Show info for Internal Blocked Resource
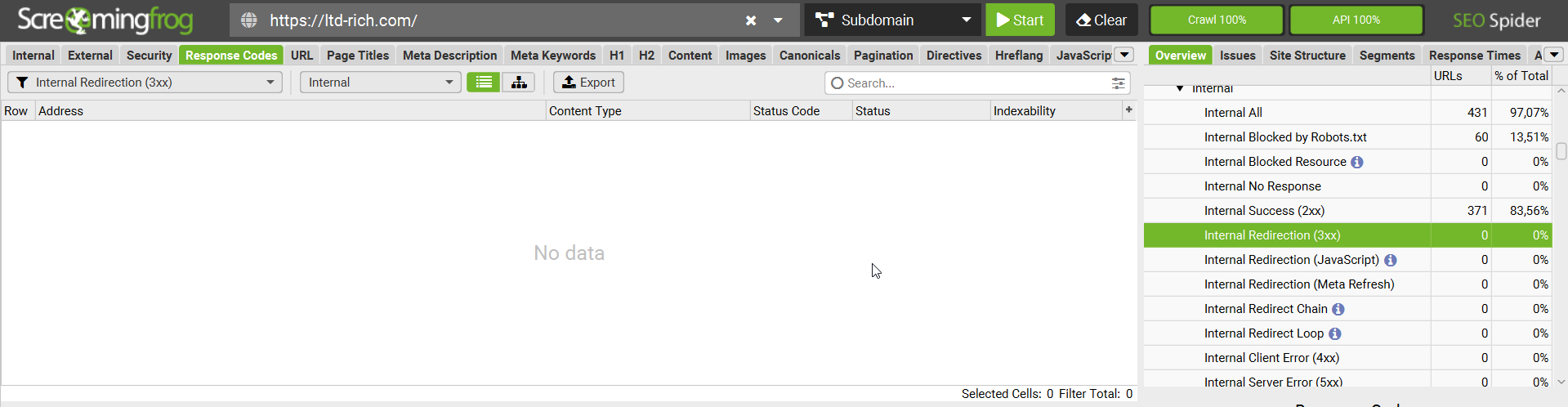 click(x=1356, y=162)
